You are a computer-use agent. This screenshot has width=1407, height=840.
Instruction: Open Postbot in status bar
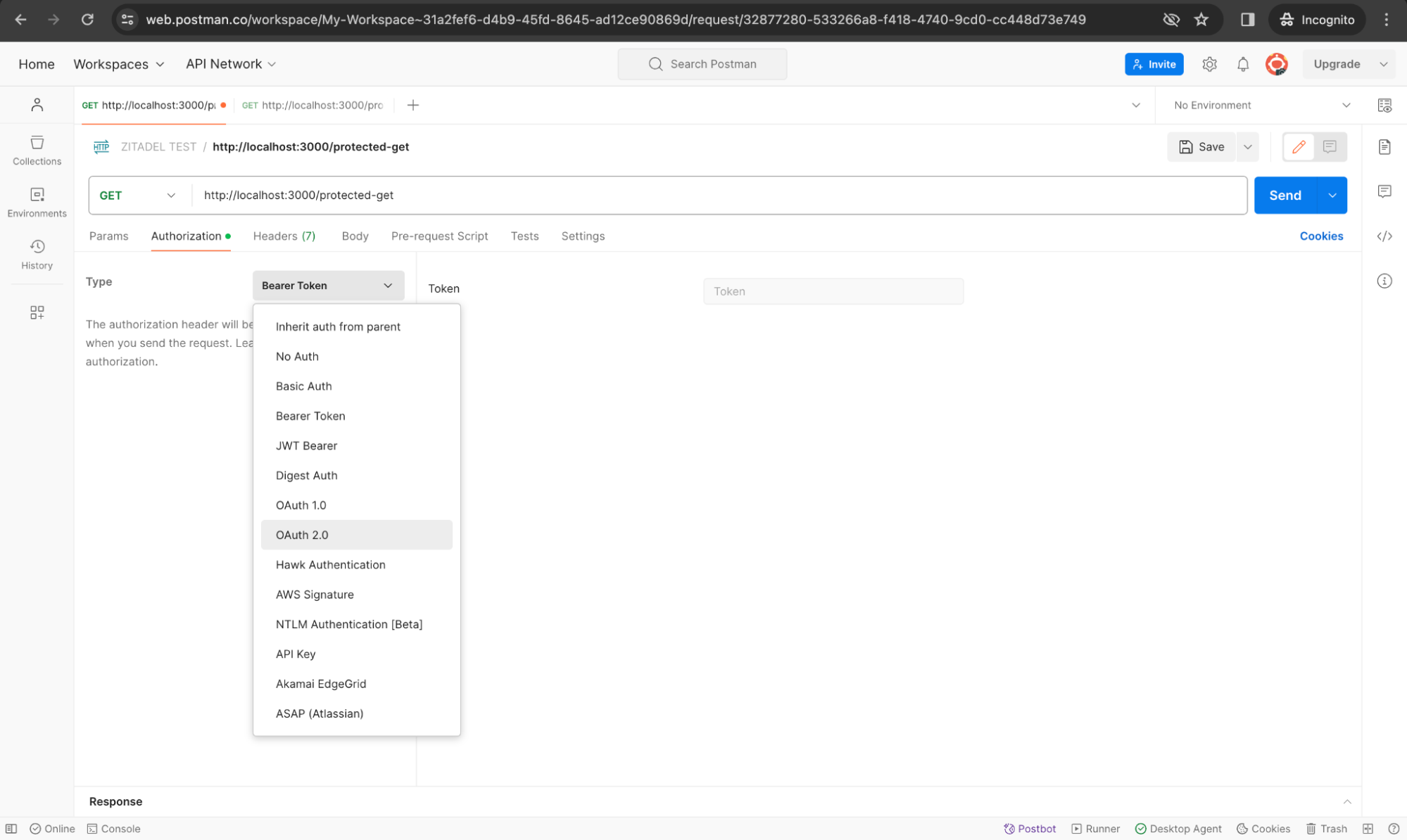coord(1030,829)
